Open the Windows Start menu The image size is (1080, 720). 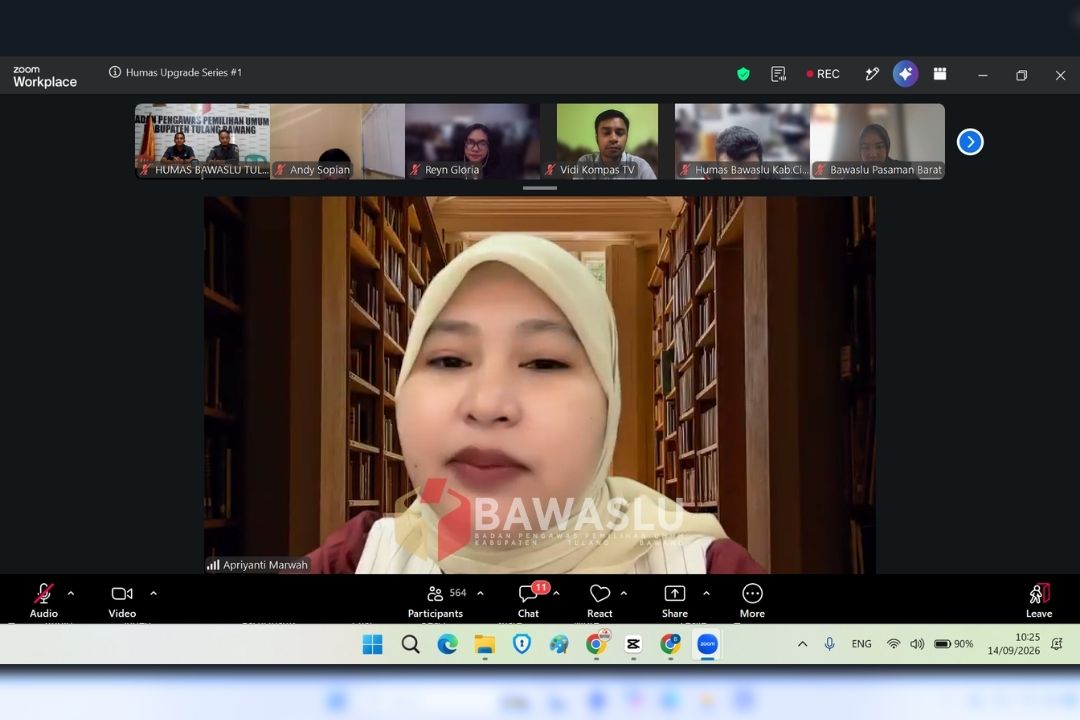(373, 644)
